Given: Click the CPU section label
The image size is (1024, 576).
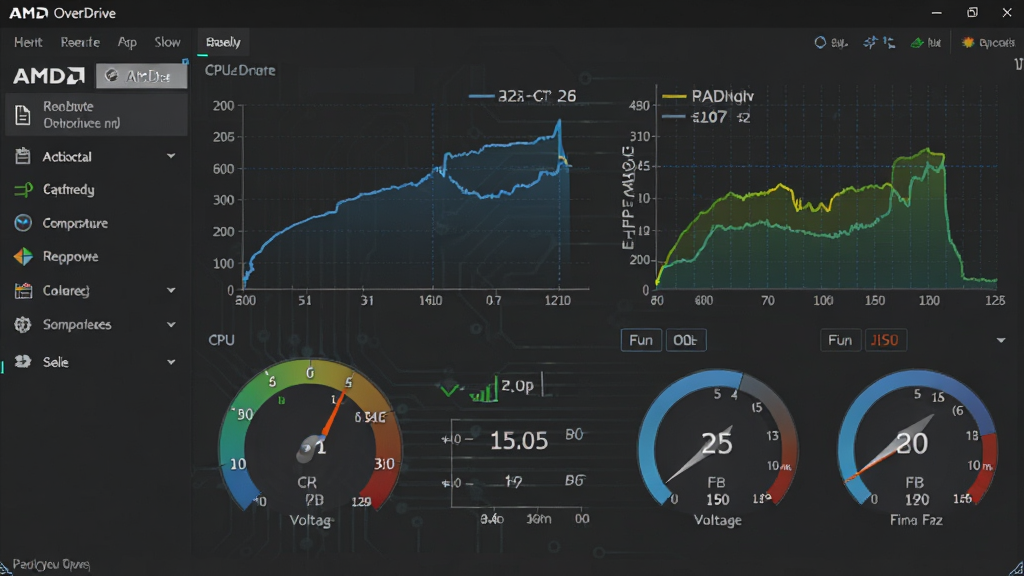Looking at the screenshot, I should pyautogui.click(x=221, y=340).
